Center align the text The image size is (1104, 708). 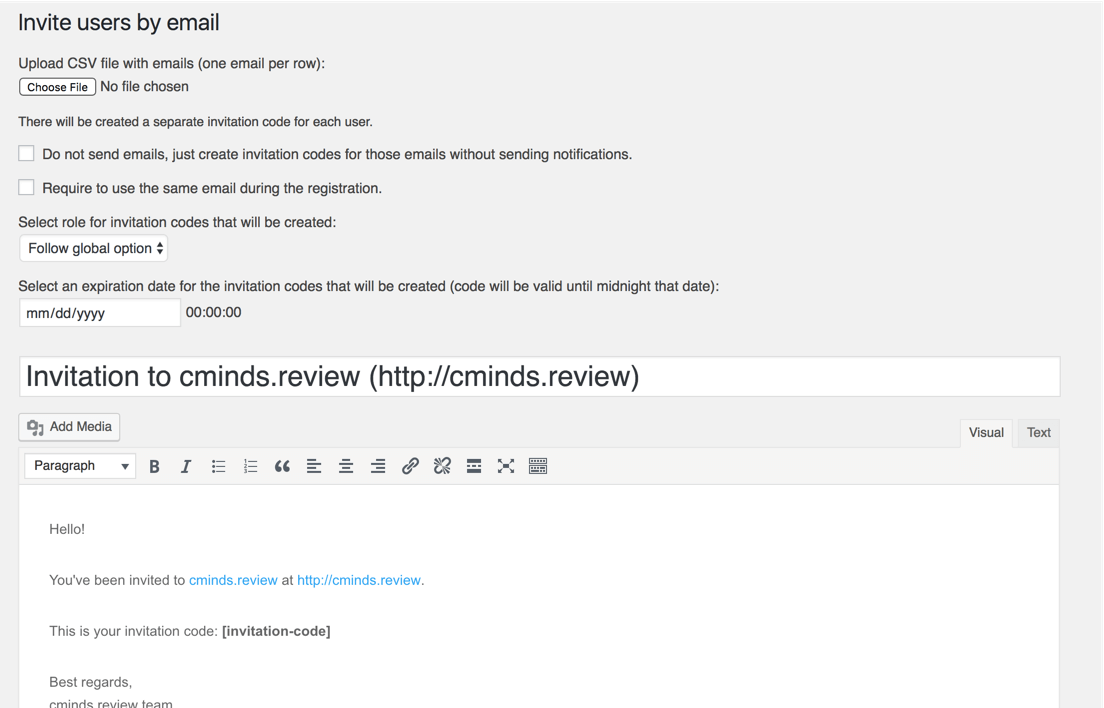[346, 466]
